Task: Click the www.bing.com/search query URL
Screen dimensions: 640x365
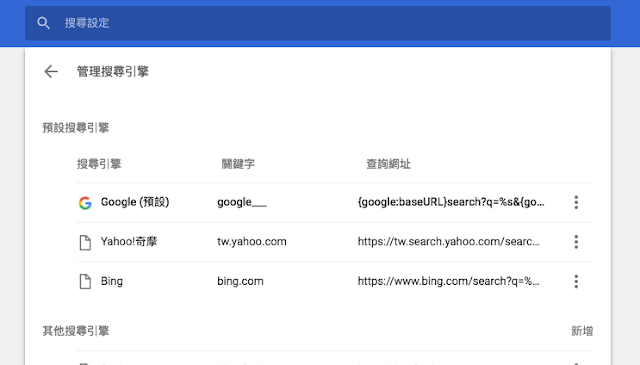Action: [449, 281]
